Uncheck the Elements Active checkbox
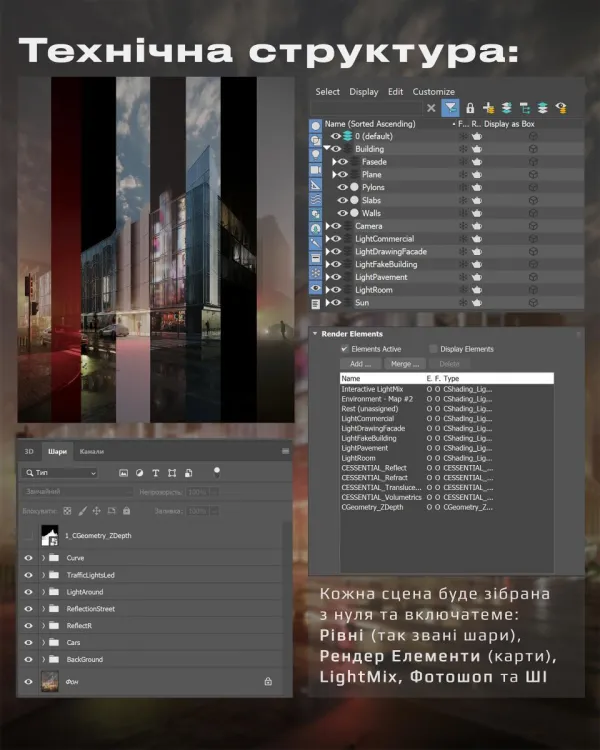 (x=345, y=349)
